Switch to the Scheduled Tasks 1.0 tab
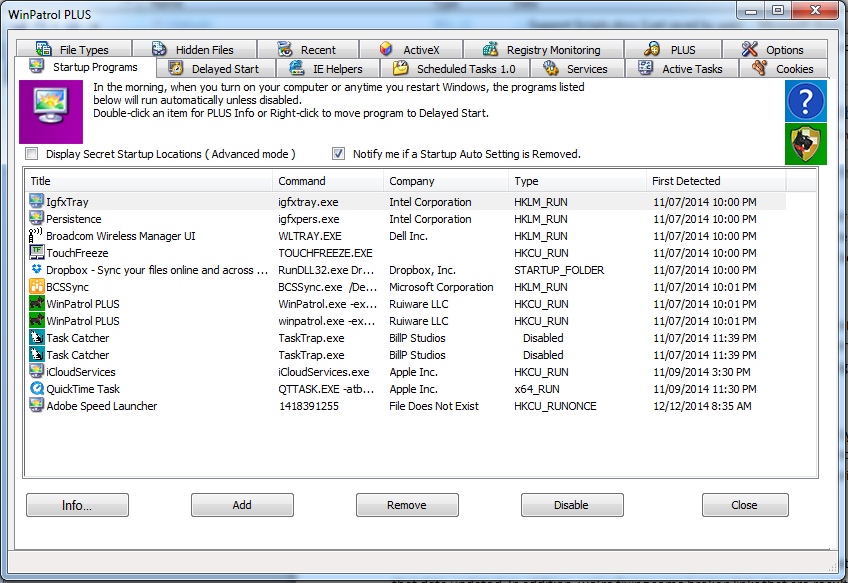 tap(454, 69)
